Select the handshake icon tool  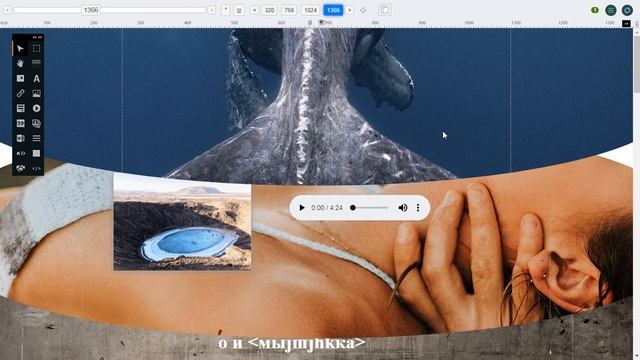pyautogui.click(x=20, y=168)
